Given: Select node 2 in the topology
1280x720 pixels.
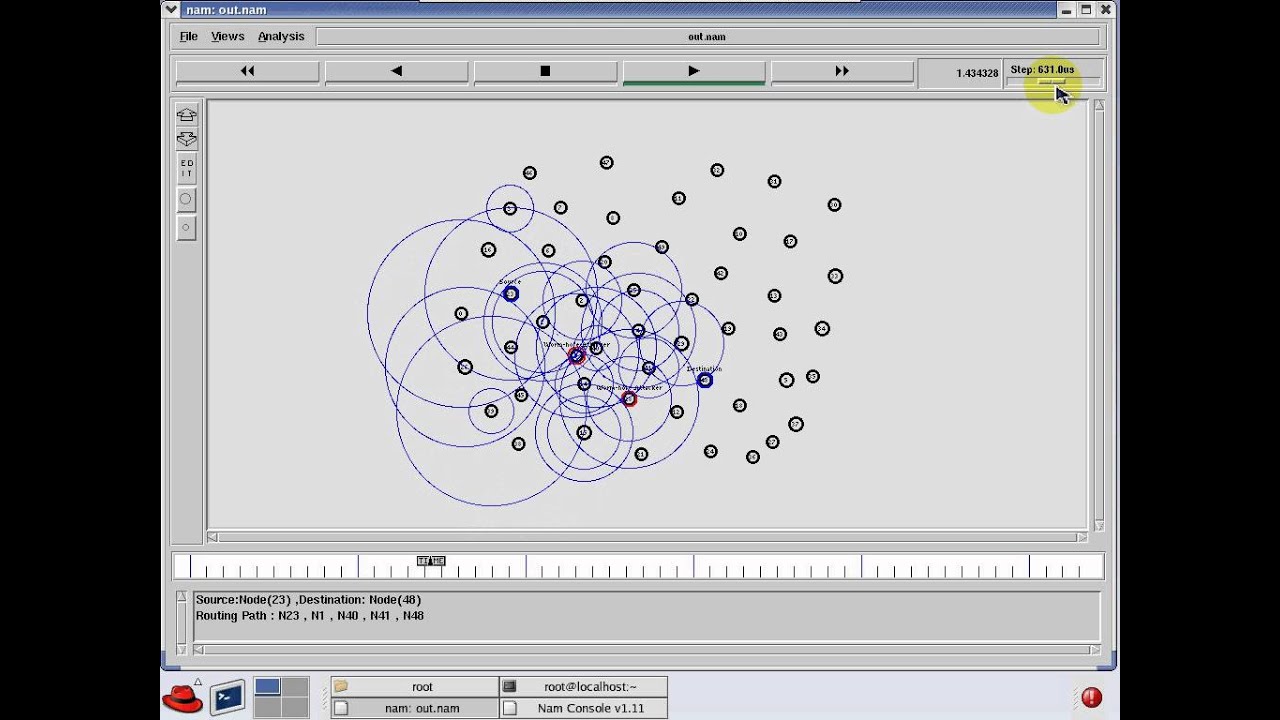Looking at the screenshot, I should point(582,300).
